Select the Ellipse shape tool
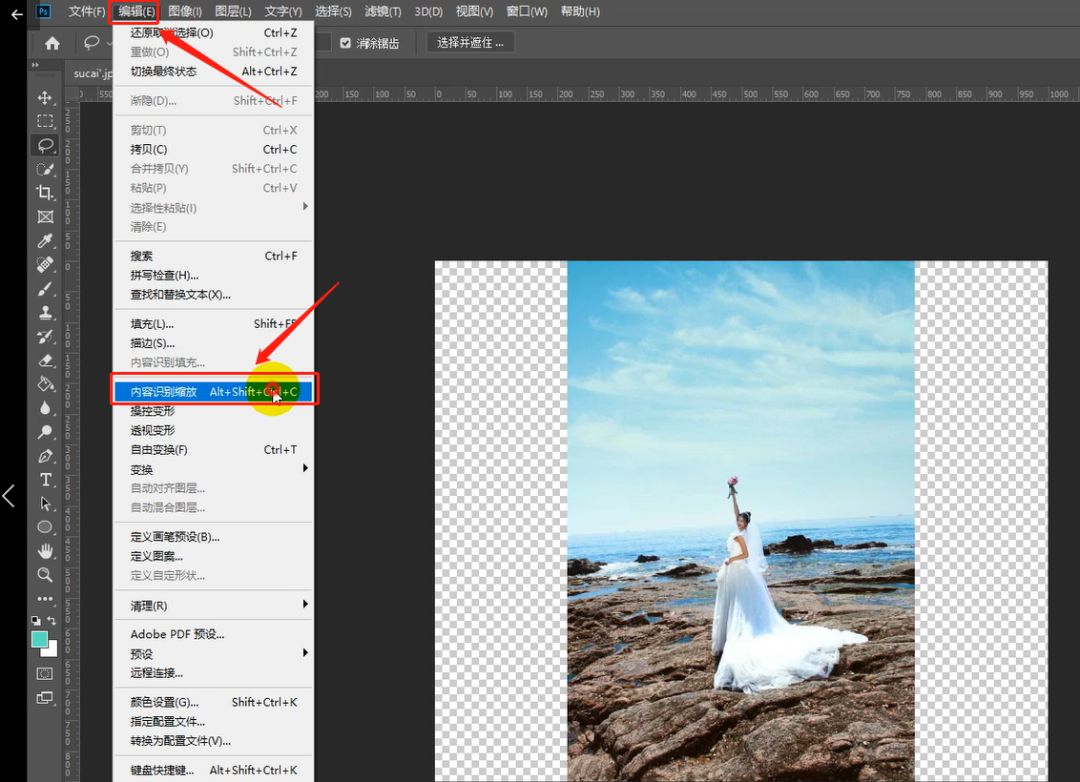 pyautogui.click(x=45, y=528)
